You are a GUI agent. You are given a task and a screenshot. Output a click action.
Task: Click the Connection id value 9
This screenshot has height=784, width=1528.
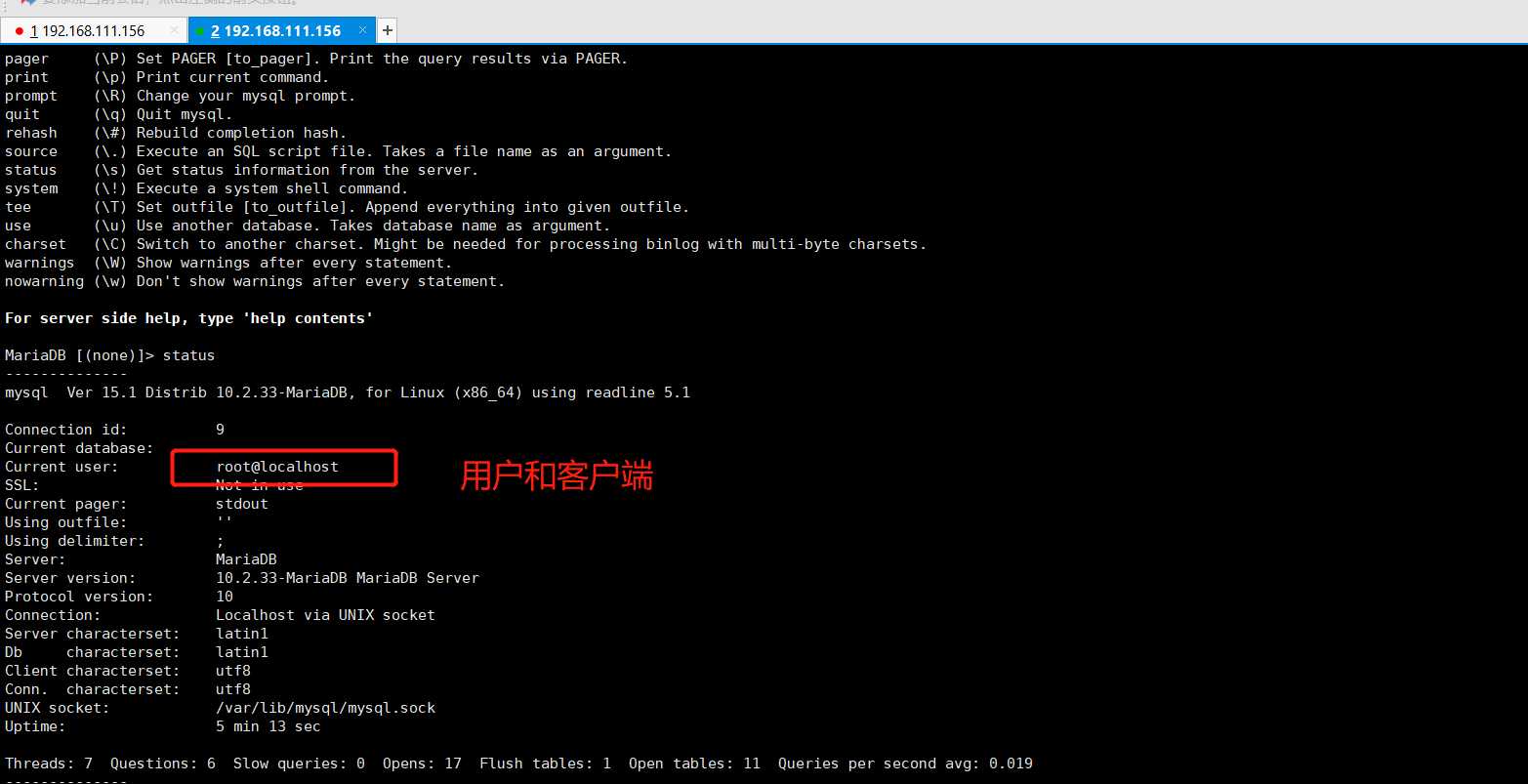coord(221,430)
